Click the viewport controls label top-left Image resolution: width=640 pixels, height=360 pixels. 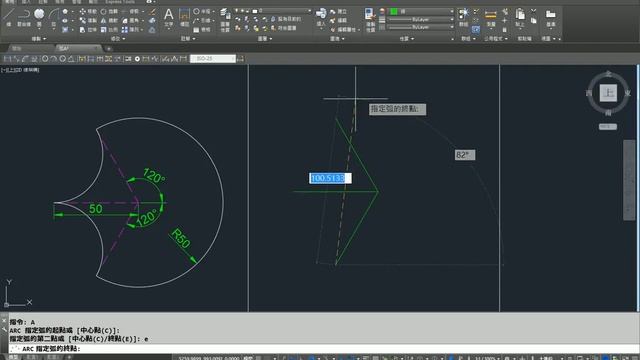(x=20, y=70)
